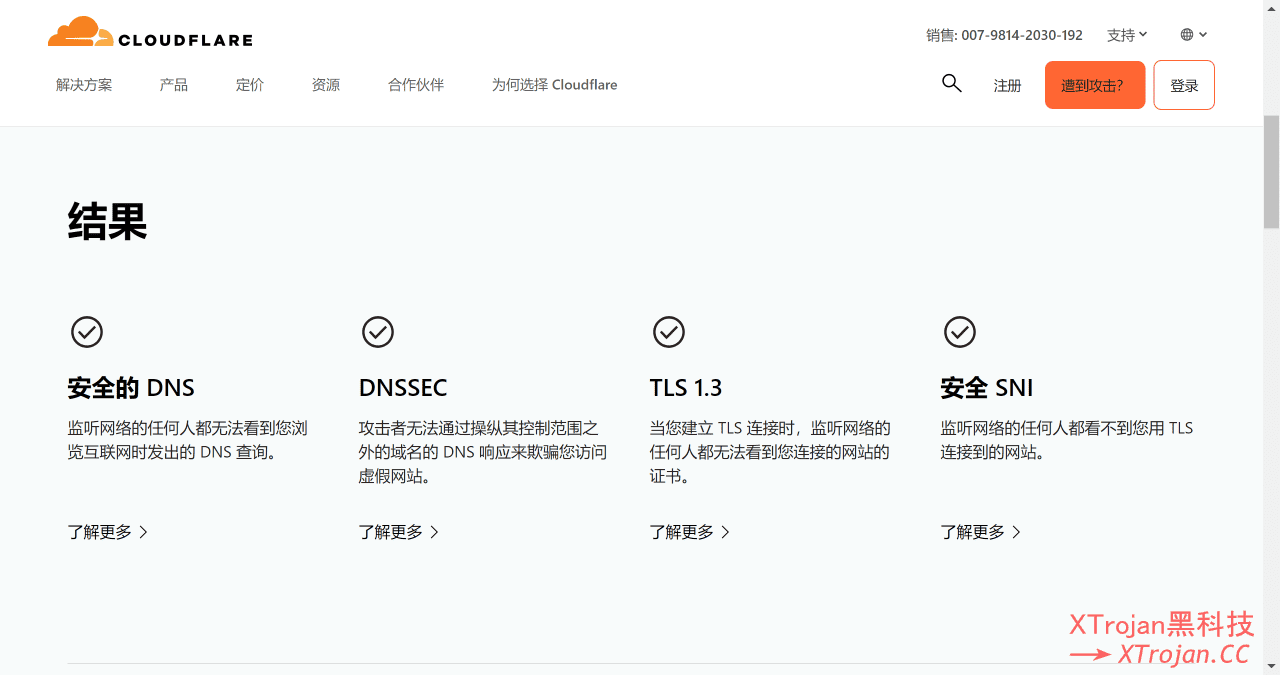The height and width of the screenshot is (675, 1280).
Task: Follow 了解更多 under TLS 1.3
Action: pyautogui.click(x=690, y=532)
